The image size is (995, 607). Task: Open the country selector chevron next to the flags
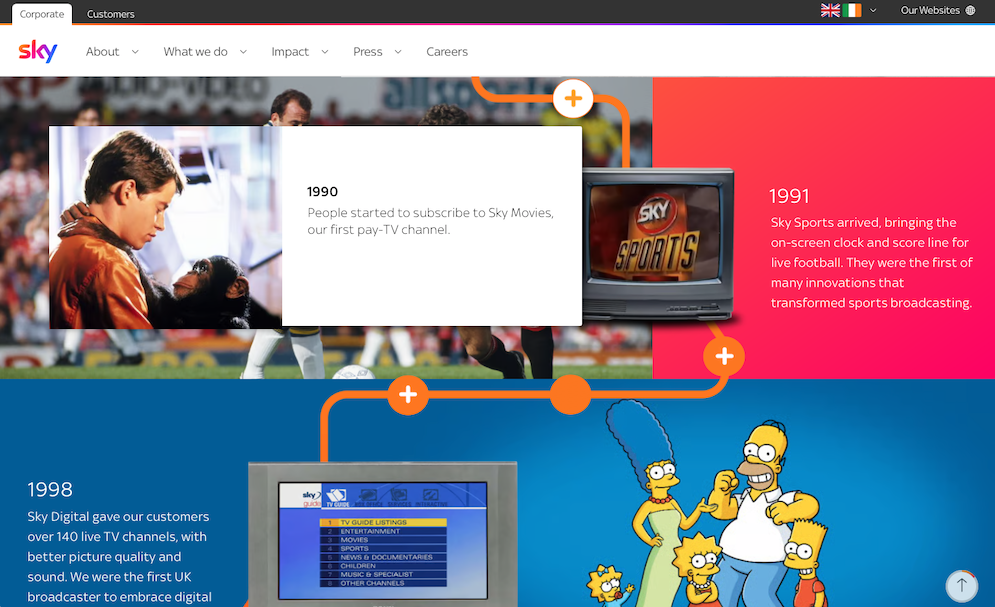[873, 11]
